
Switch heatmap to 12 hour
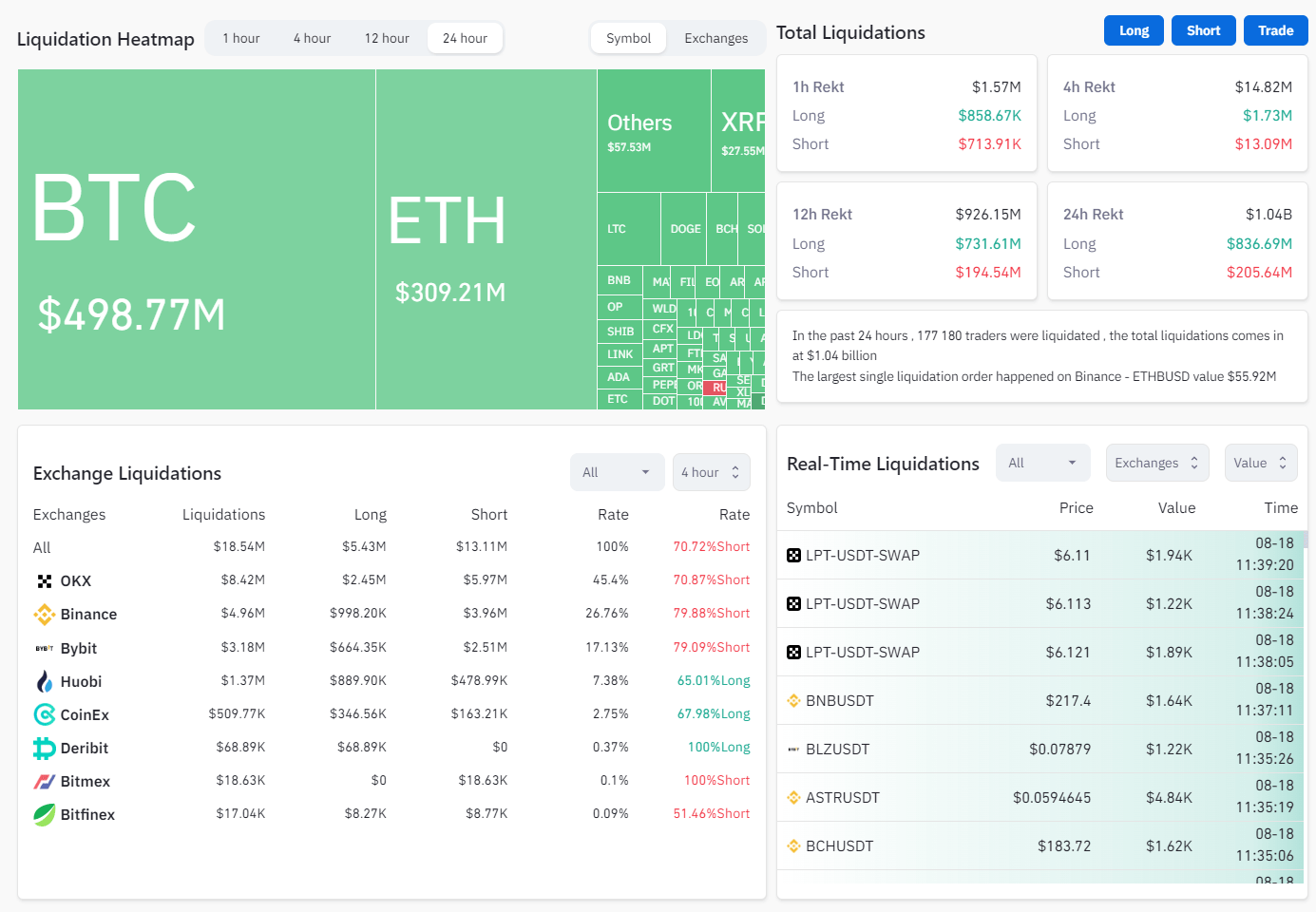(387, 38)
